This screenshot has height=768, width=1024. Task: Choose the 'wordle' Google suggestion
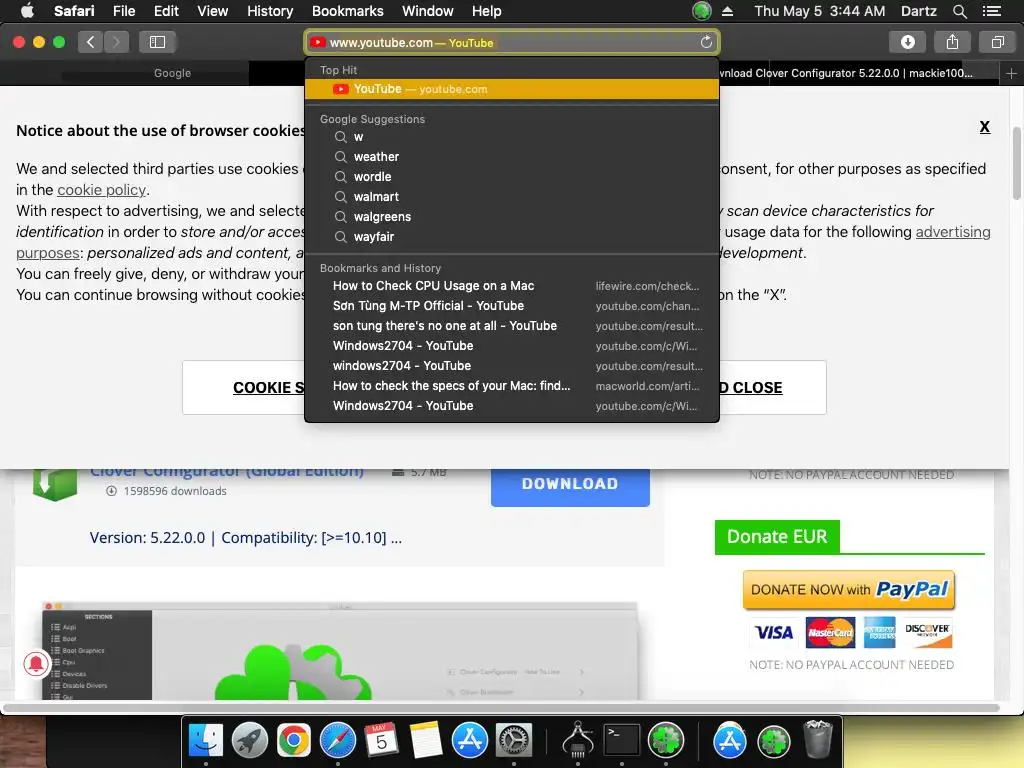click(x=512, y=177)
